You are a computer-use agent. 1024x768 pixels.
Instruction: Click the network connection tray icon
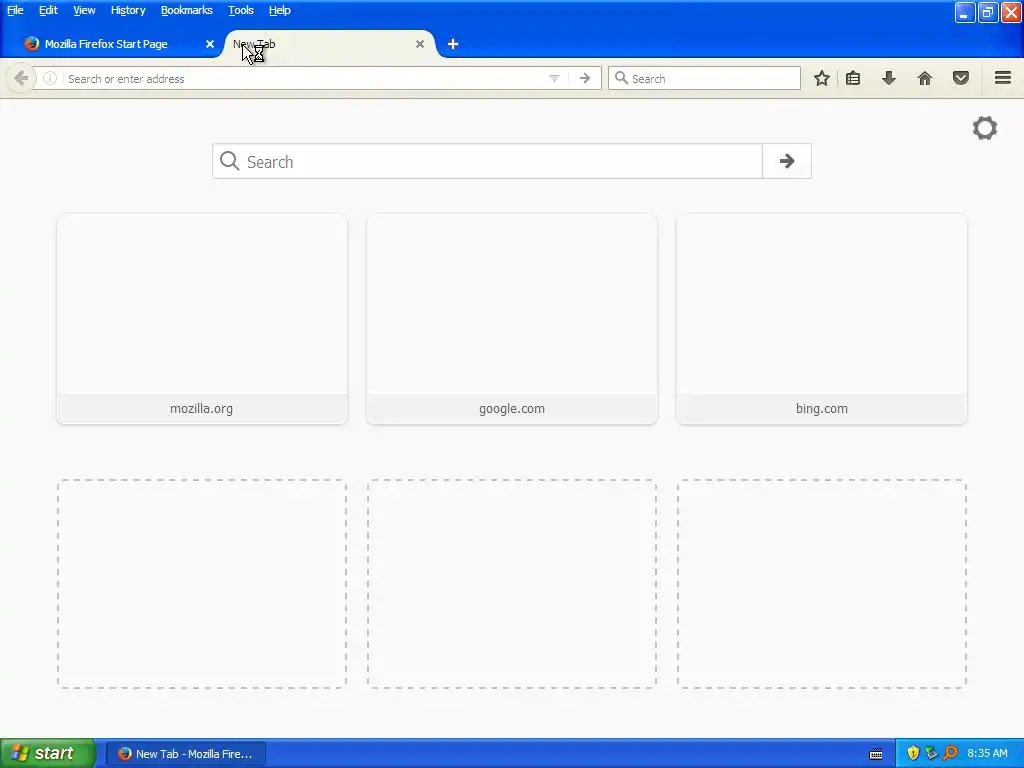[931, 753]
